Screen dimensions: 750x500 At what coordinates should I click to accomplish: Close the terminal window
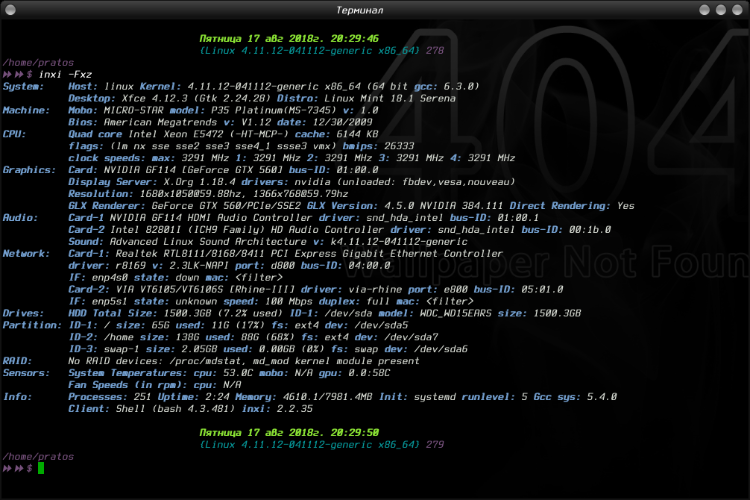[736, 9]
